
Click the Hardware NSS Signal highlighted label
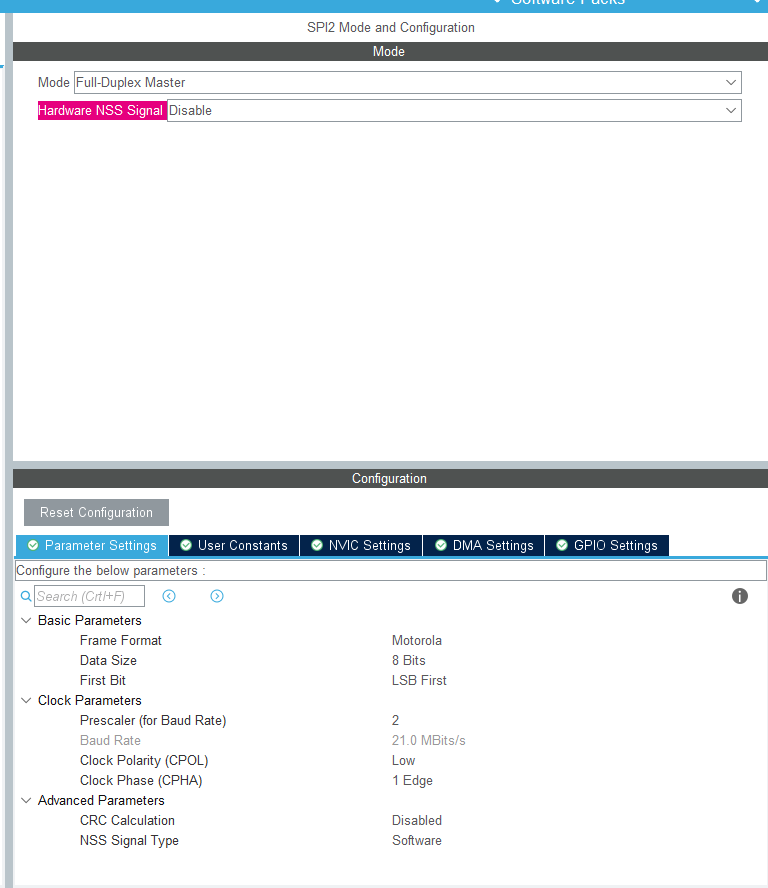[101, 110]
